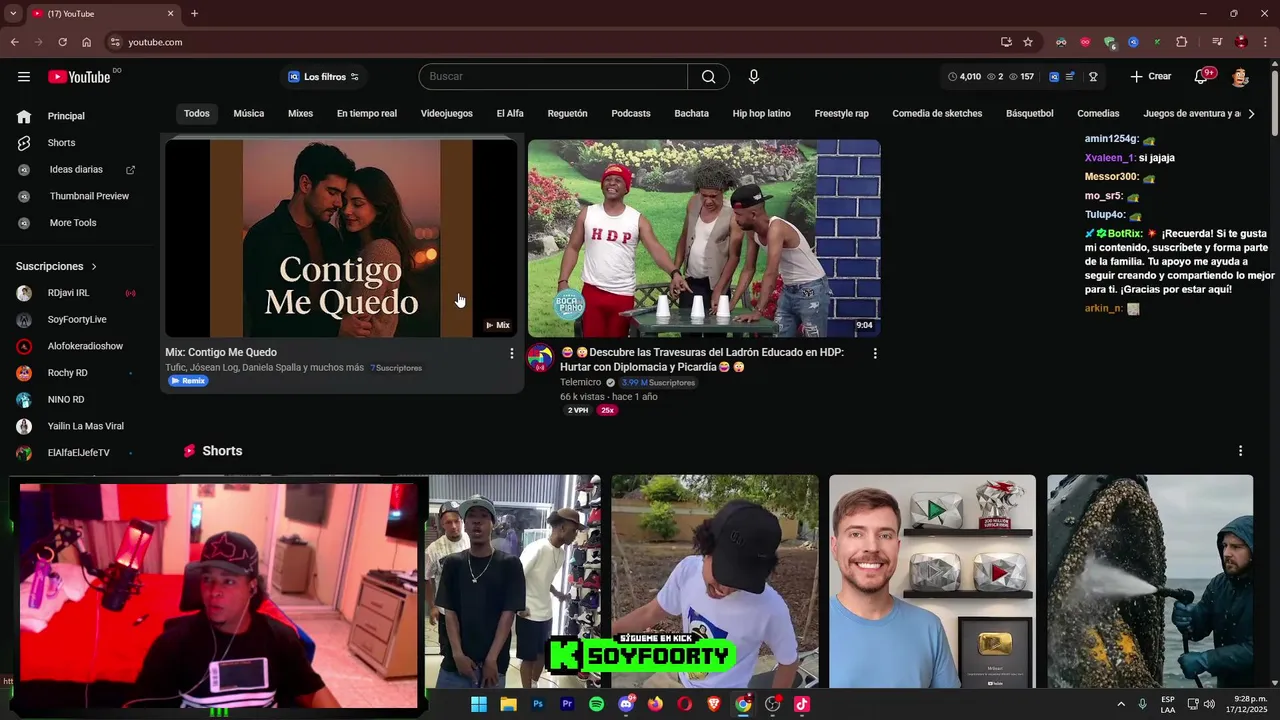Open options for Mix: Contigo Me Quedo
The width and height of the screenshot is (1280, 720).
pos(512,353)
